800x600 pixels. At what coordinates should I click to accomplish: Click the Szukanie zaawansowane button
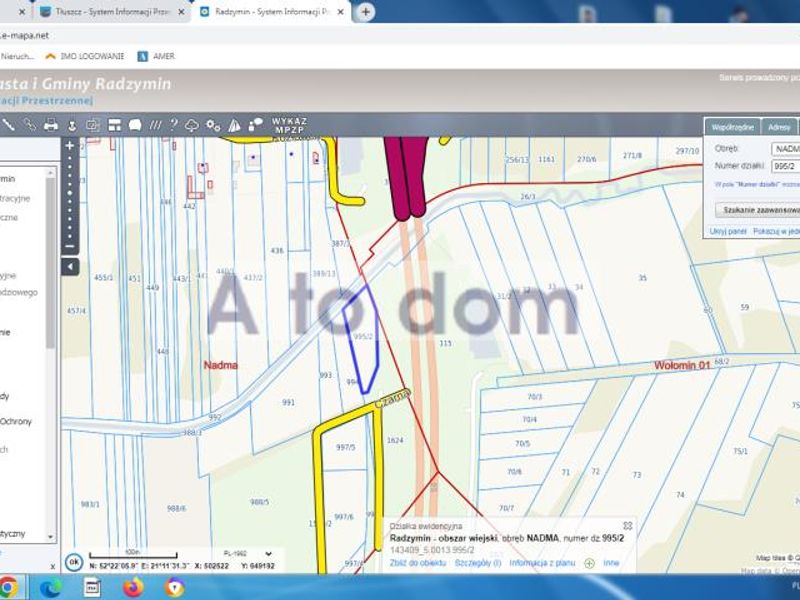[x=758, y=210]
